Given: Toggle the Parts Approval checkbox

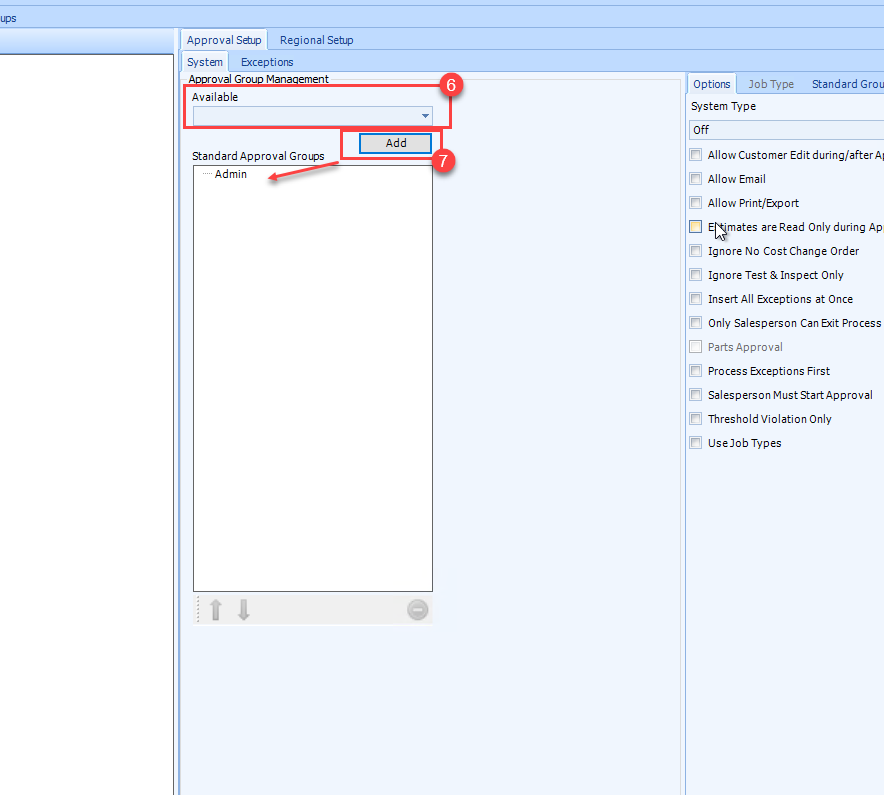Looking at the screenshot, I should 696,347.
